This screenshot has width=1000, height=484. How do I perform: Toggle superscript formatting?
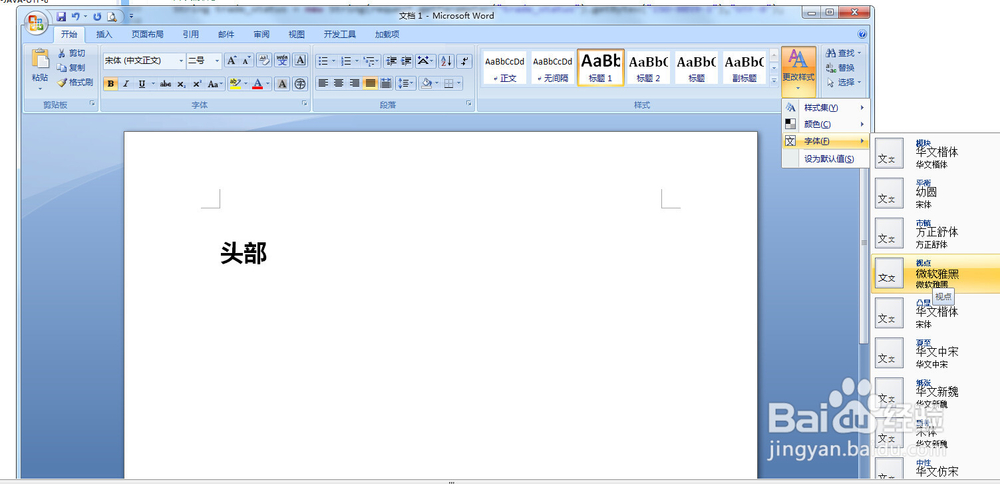[x=197, y=84]
